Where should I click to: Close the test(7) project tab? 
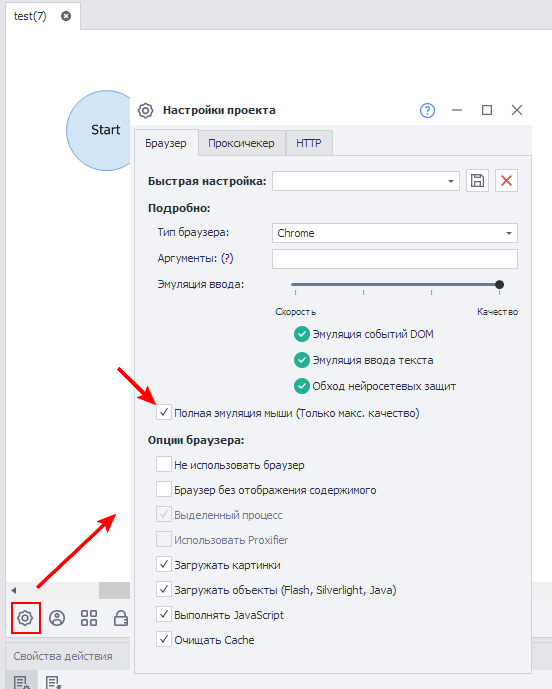click(x=66, y=16)
